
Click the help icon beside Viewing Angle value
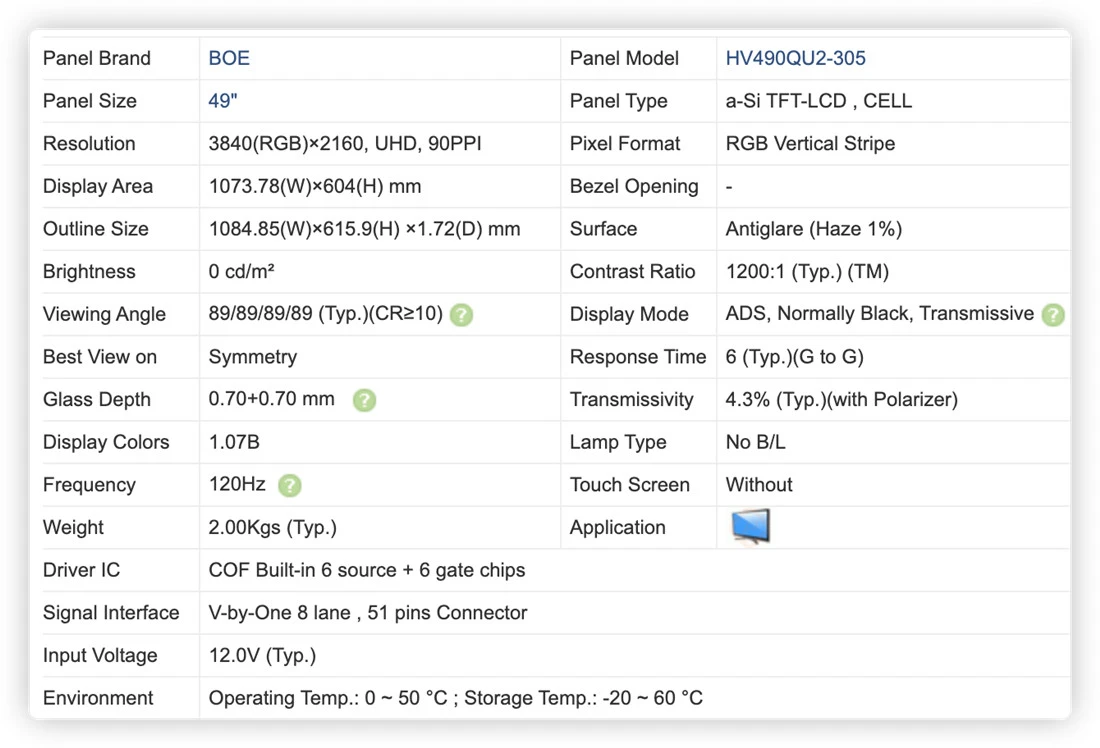(x=461, y=315)
